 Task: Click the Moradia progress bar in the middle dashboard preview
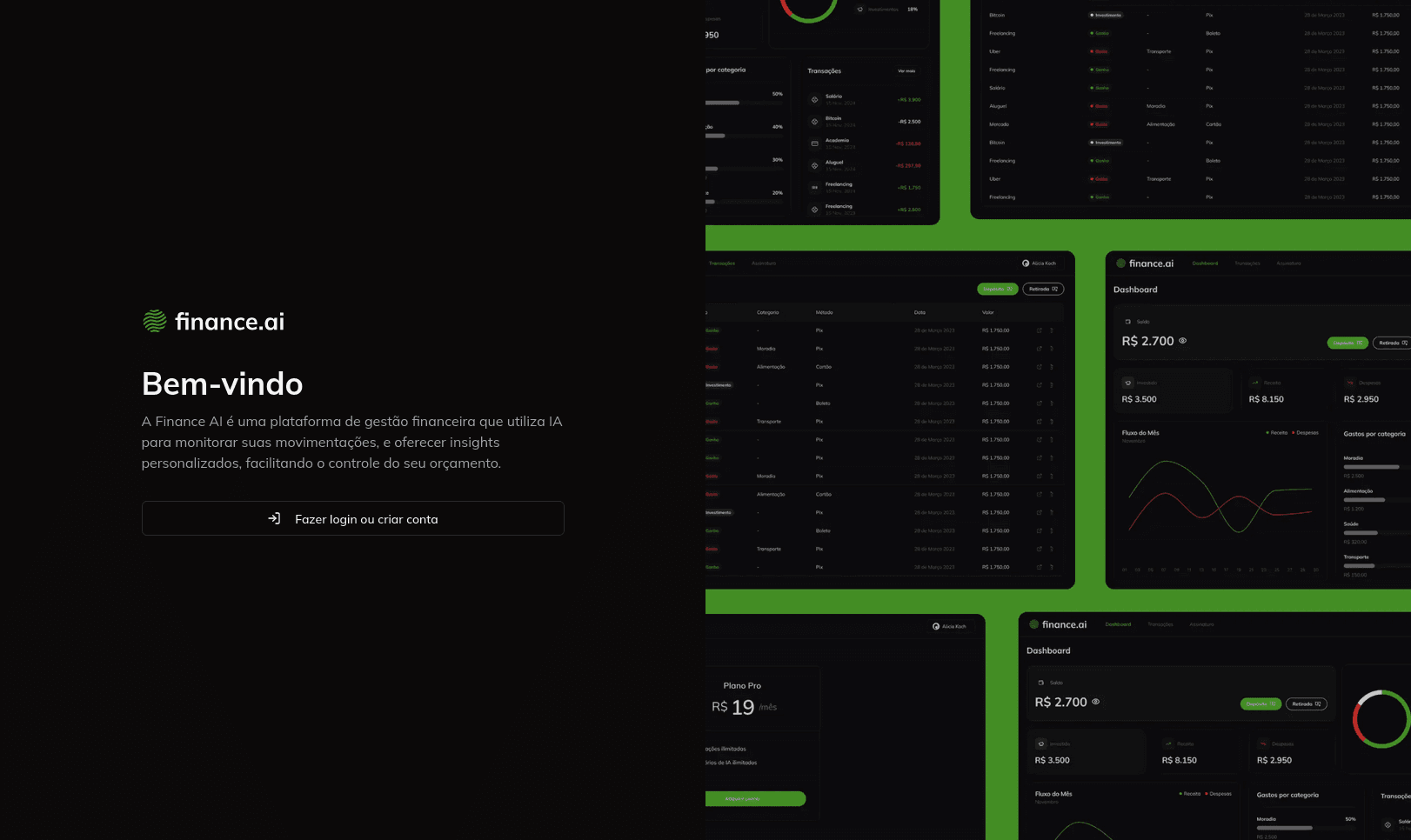(1371, 467)
